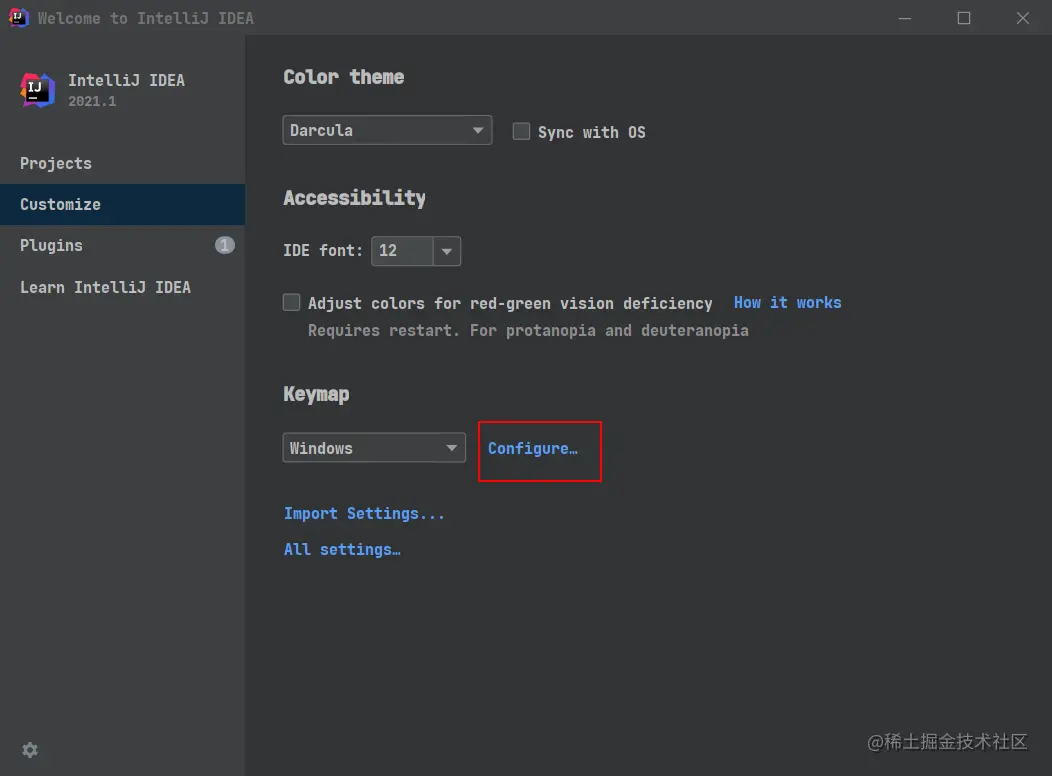This screenshot has height=776, width=1052.
Task: Open Import Settings link
Action: (x=364, y=514)
